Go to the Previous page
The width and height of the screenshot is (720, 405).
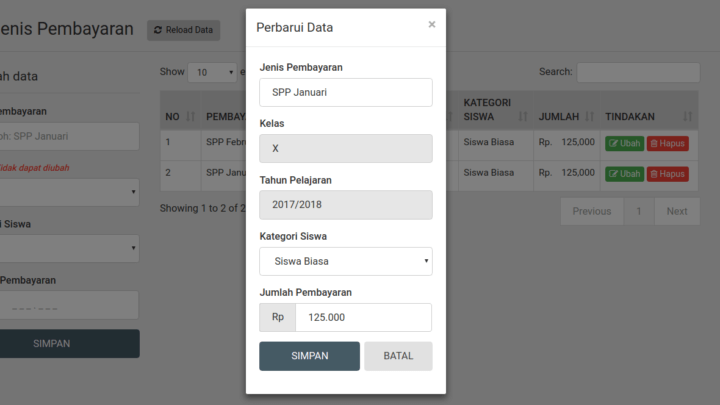(x=592, y=211)
